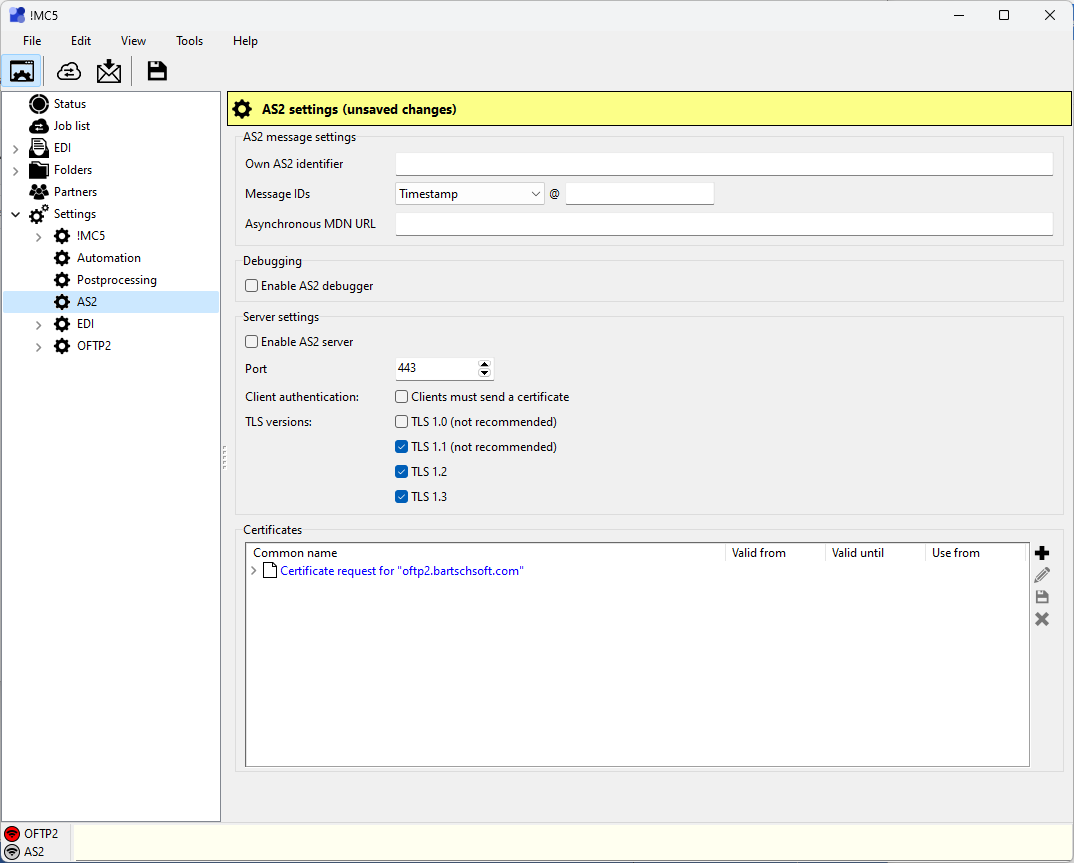Increase the Port value with up arrow
Image resolution: width=1074 pixels, height=863 pixels.
click(x=485, y=364)
